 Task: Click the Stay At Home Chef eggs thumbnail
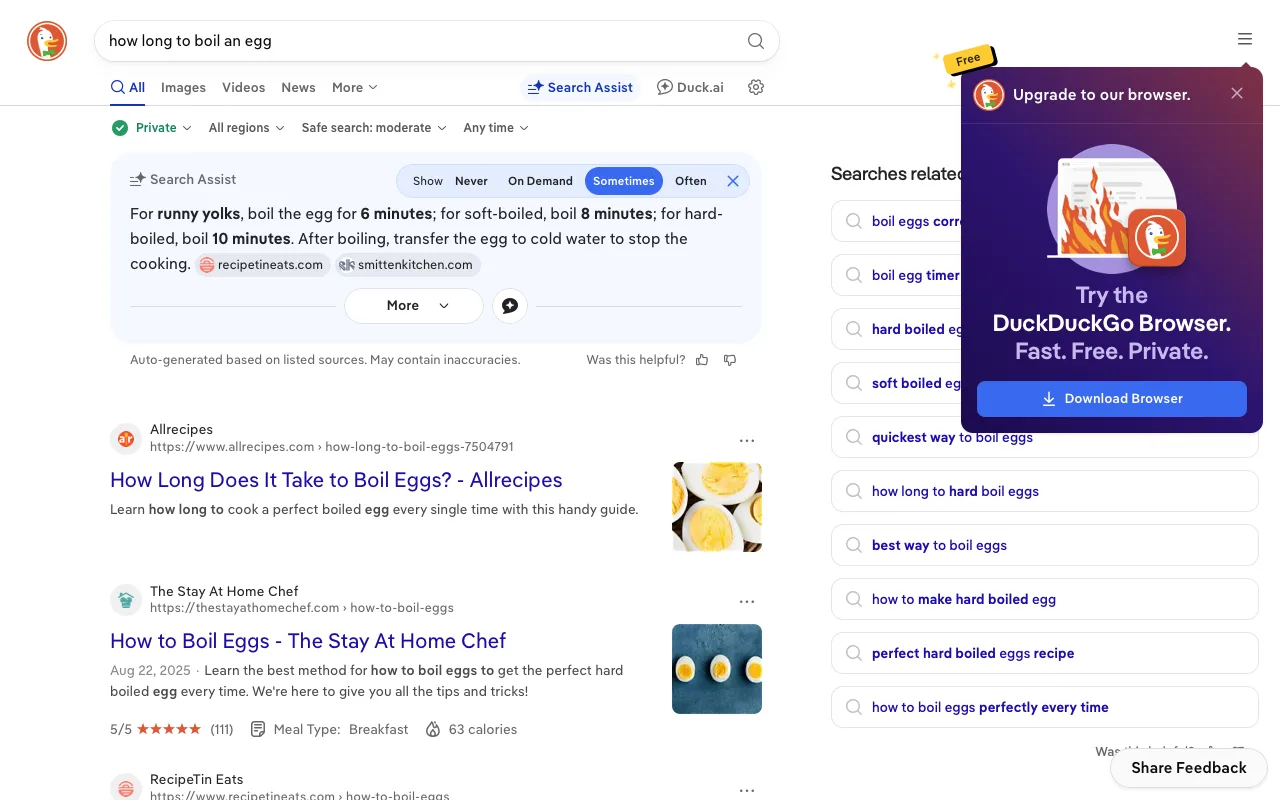(x=717, y=669)
